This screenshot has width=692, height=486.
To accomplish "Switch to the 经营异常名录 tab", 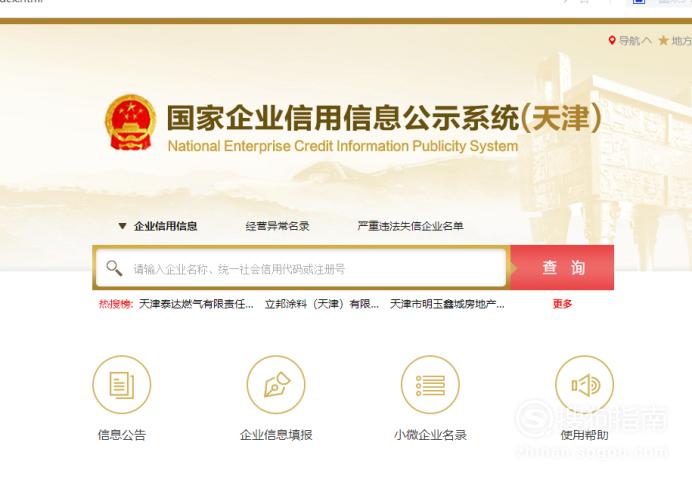I will [277, 226].
